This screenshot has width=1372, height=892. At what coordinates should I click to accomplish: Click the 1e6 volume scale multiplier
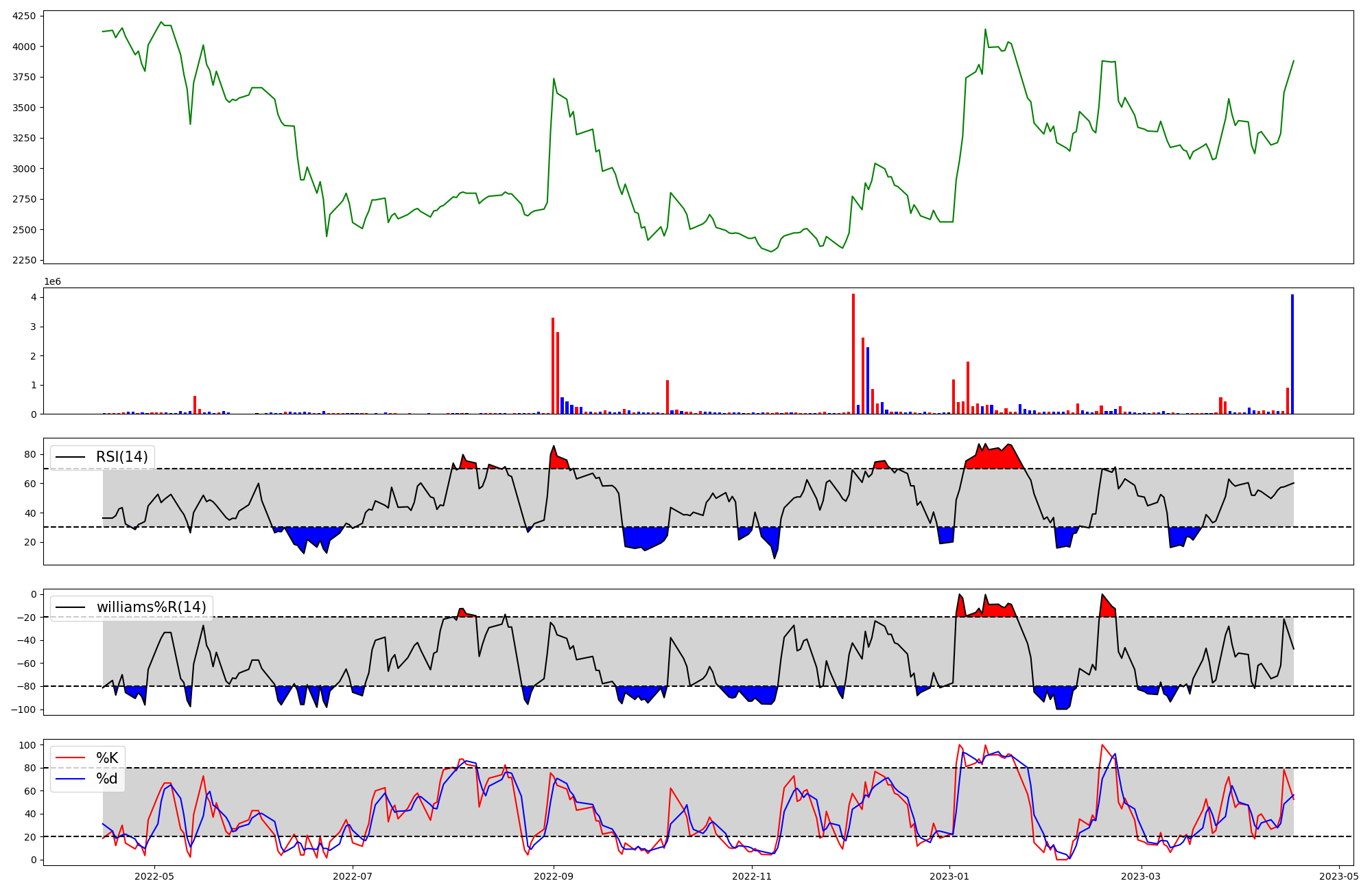click(53, 282)
